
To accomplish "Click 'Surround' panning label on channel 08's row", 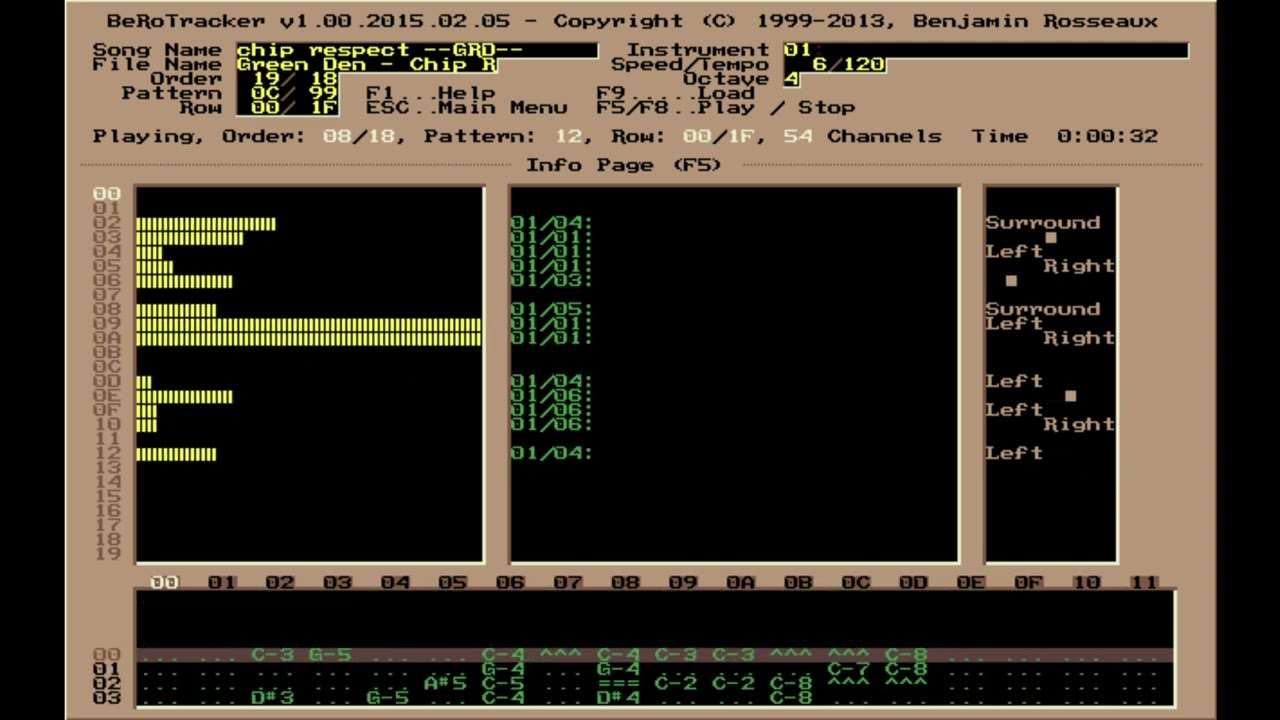I will click(1043, 310).
